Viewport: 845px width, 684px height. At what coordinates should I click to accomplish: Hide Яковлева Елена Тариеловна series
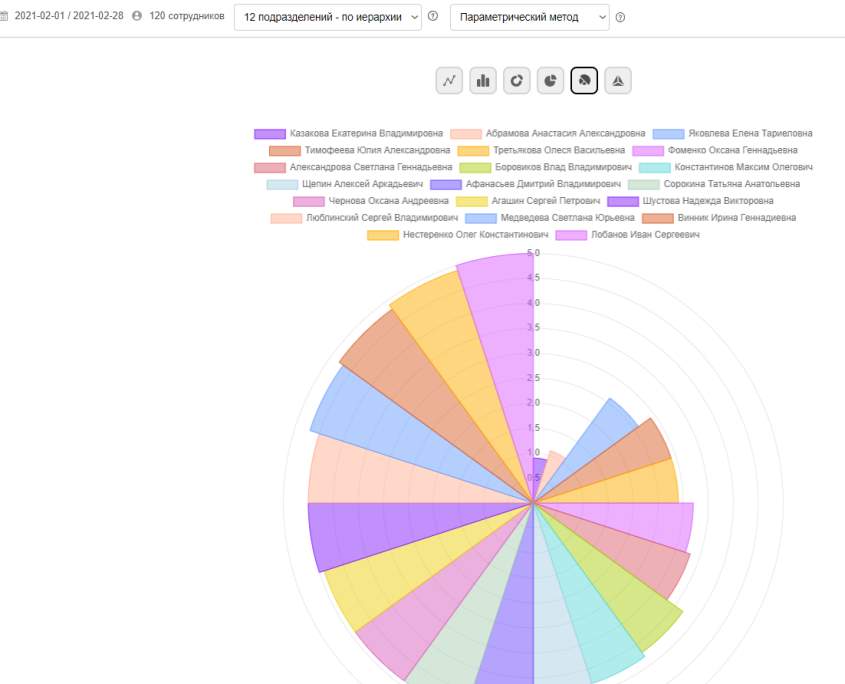(732, 133)
